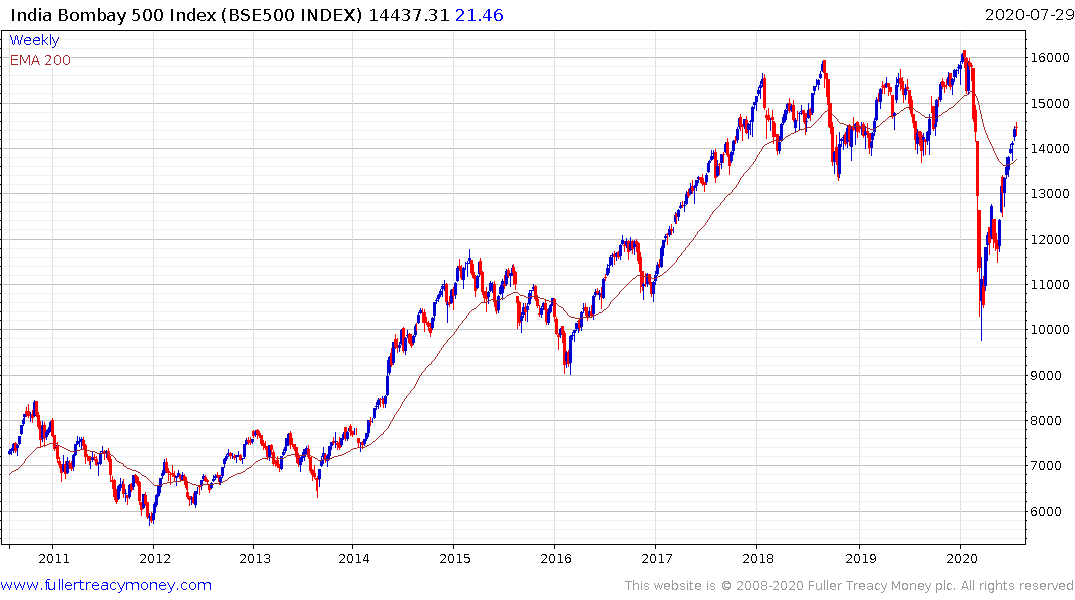Click the 12000 y-axis label
This screenshot has height=600, width=1075.
[1050, 239]
